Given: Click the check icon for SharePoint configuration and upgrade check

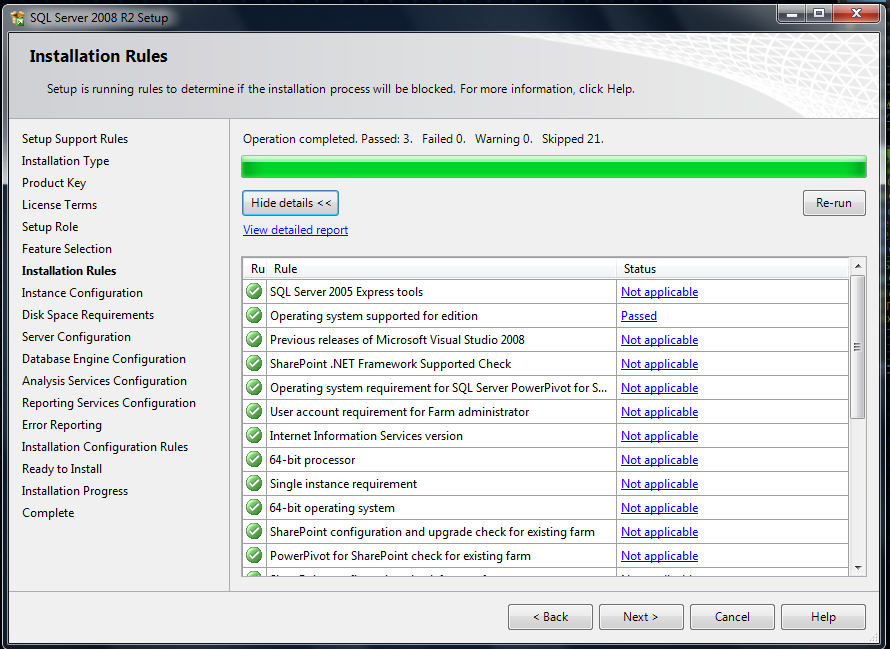Looking at the screenshot, I should 254,531.
